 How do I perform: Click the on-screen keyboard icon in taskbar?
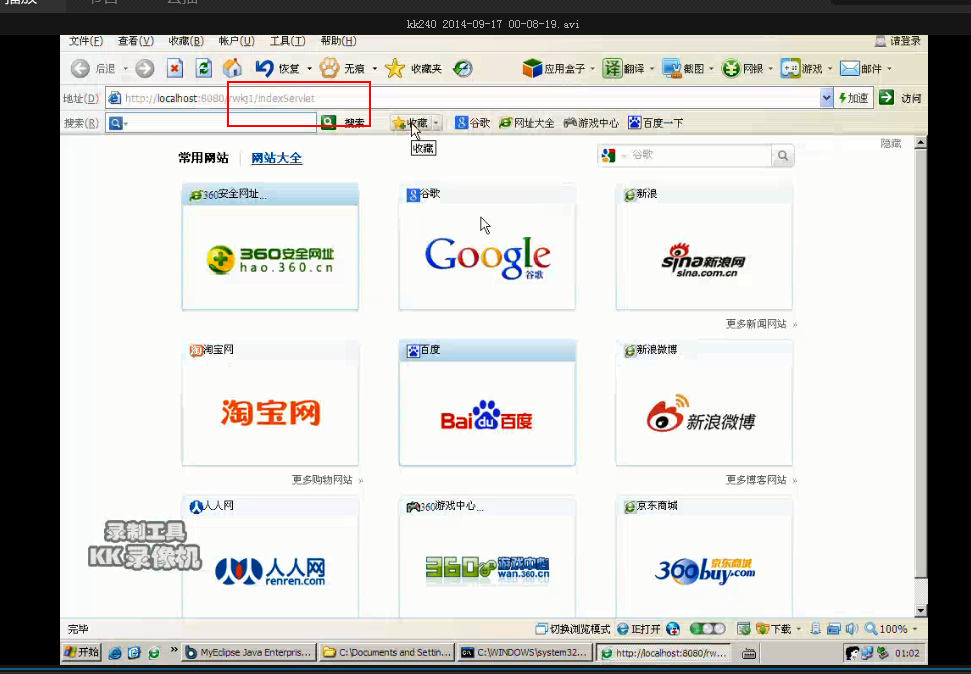749,653
